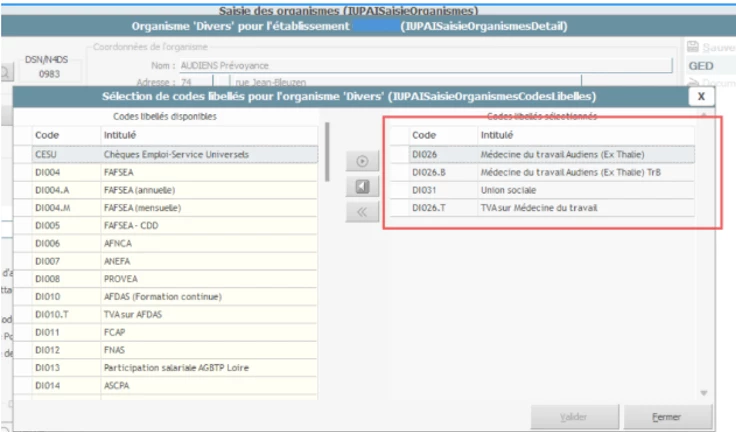736x432 pixels.
Task: Click the scroll-down arrow of selected codes list
Action: coord(704,393)
